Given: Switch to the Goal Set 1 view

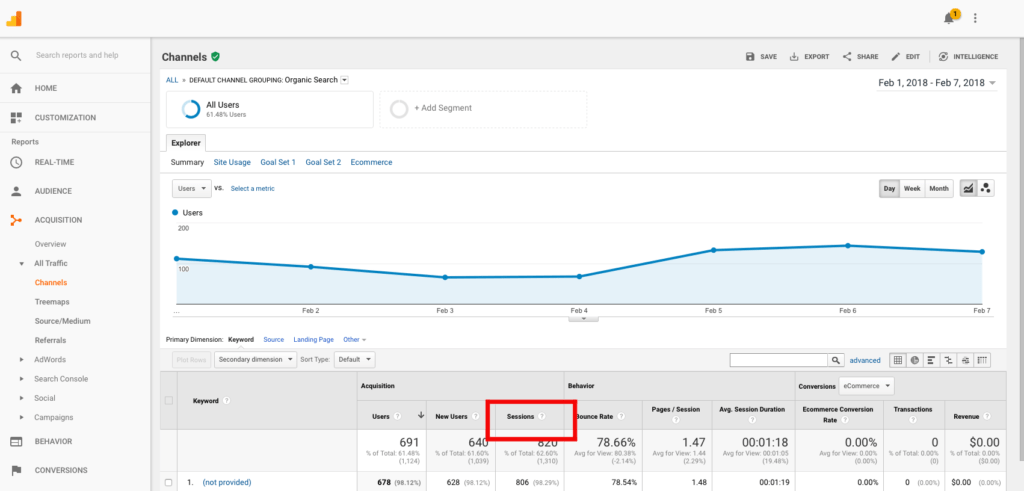Looking at the screenshot, I should 278,163.
